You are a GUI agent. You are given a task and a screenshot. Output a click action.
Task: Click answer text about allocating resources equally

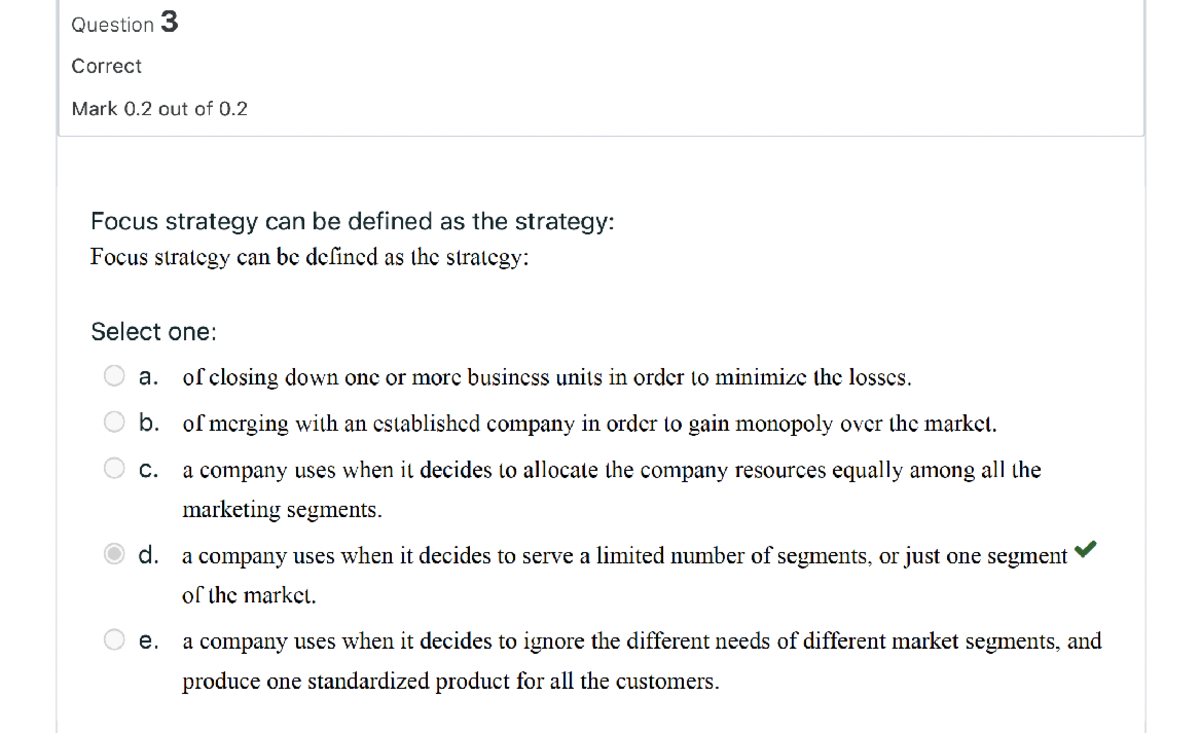click(x=612, y=489)
